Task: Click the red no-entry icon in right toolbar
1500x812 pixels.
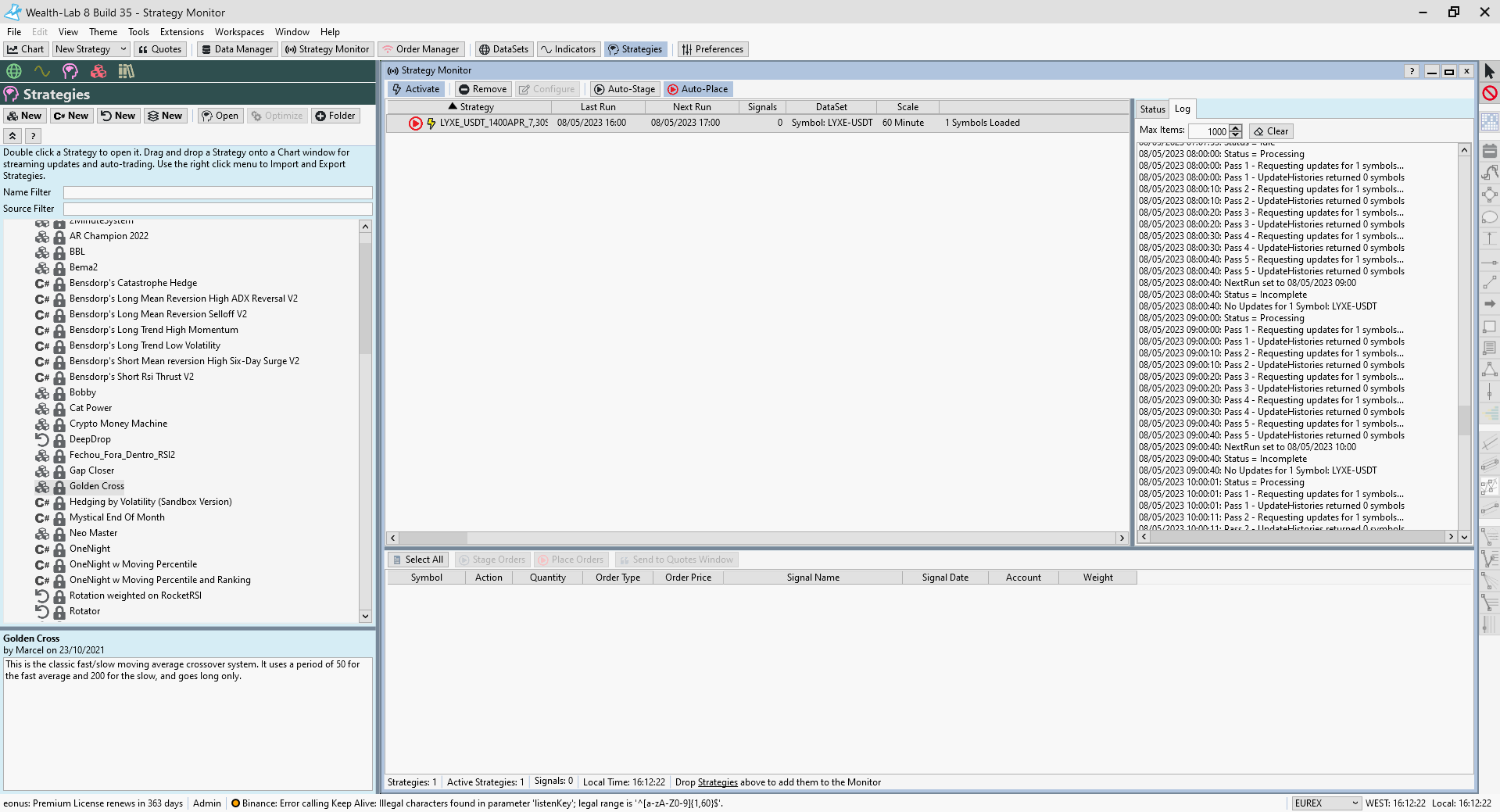Action: [1489, 93]
